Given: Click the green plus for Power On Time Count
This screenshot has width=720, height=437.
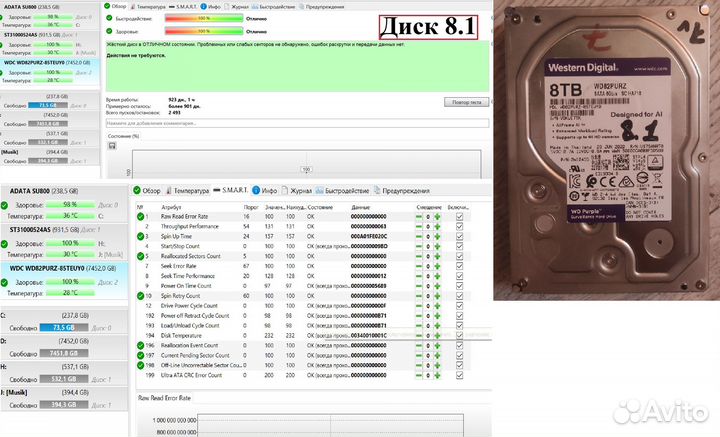Looking at the screenshot, I should (437, 286).
